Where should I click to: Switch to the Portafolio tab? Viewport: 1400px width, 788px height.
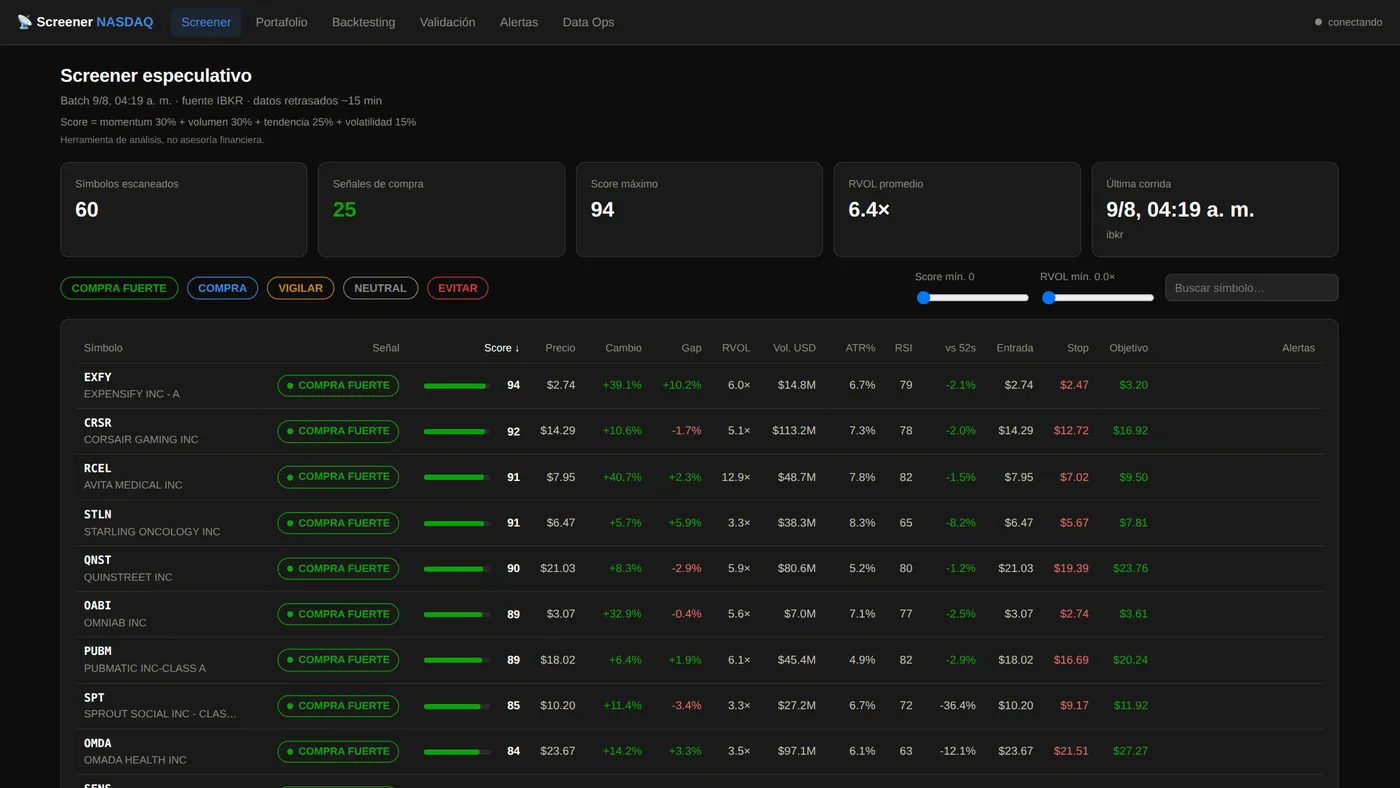(282, 22)
